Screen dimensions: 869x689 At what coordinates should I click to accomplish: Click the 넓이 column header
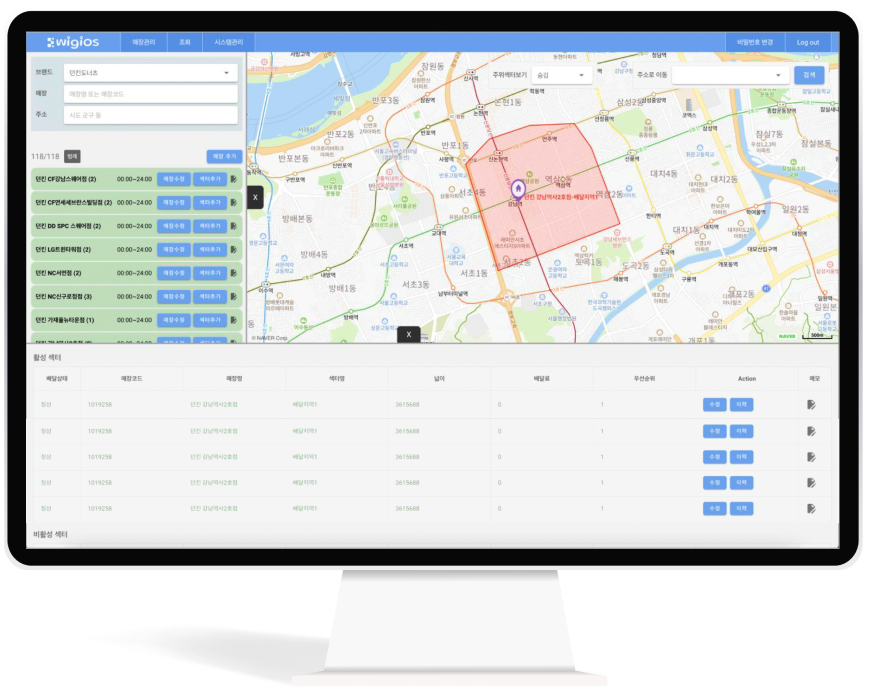click(x=439, y=379)
